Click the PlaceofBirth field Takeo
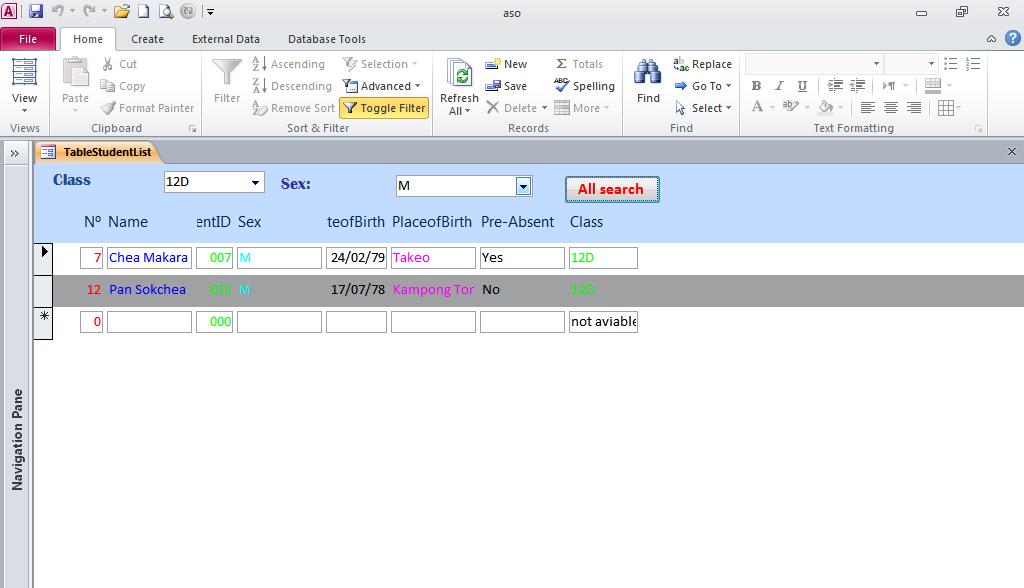Viewport: 1024px width, 588px height. (x=433, y=257)
